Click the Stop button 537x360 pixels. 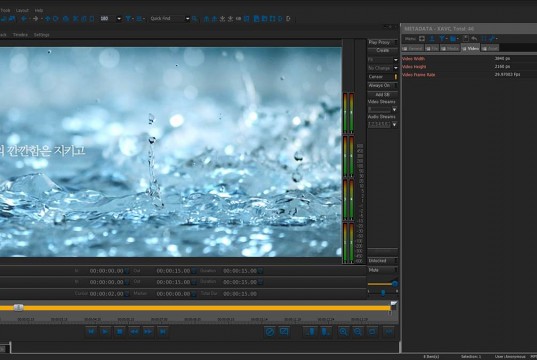[120, 332]
